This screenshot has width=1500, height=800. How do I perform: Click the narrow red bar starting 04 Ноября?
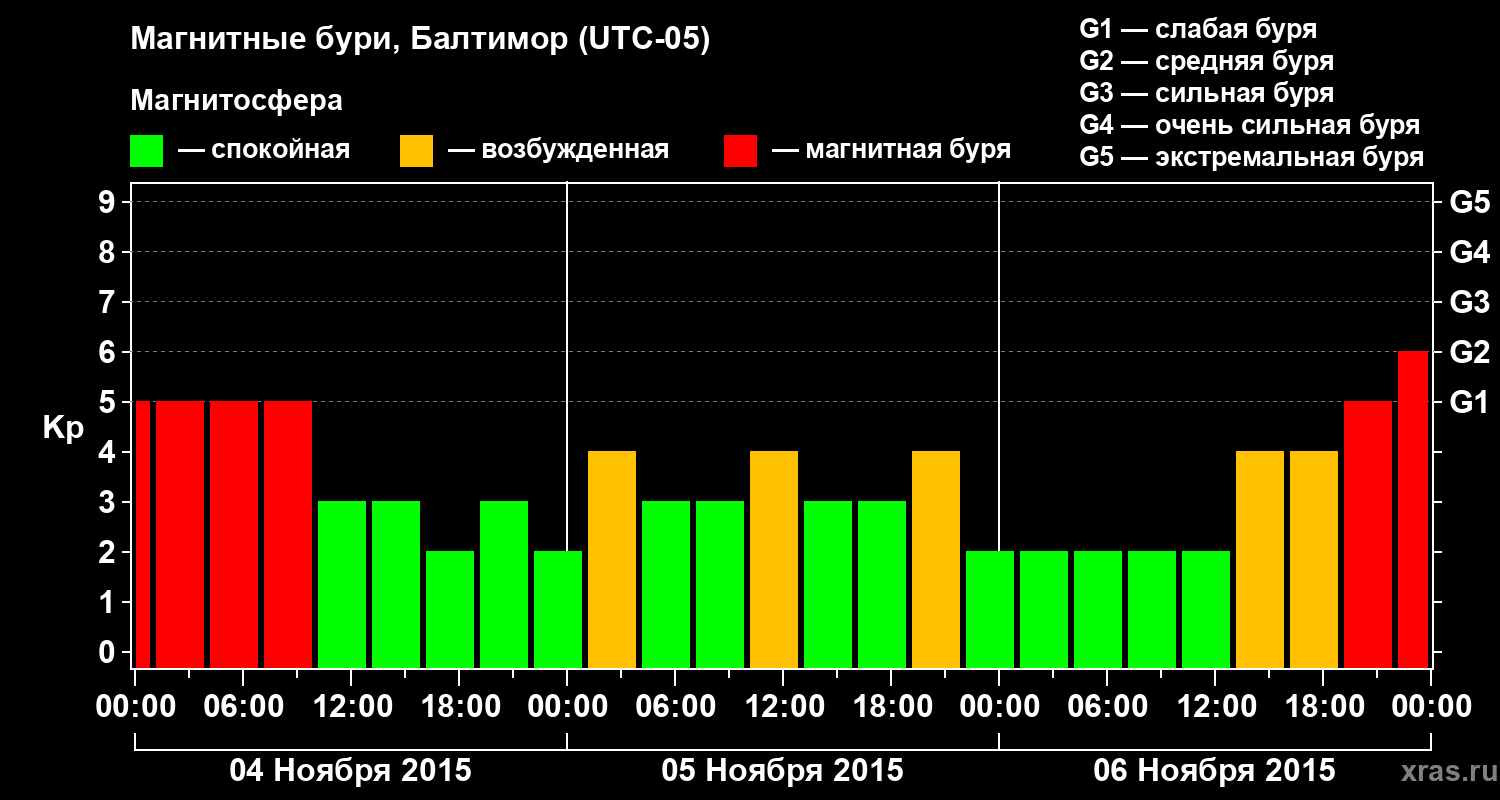coord(142,534)
